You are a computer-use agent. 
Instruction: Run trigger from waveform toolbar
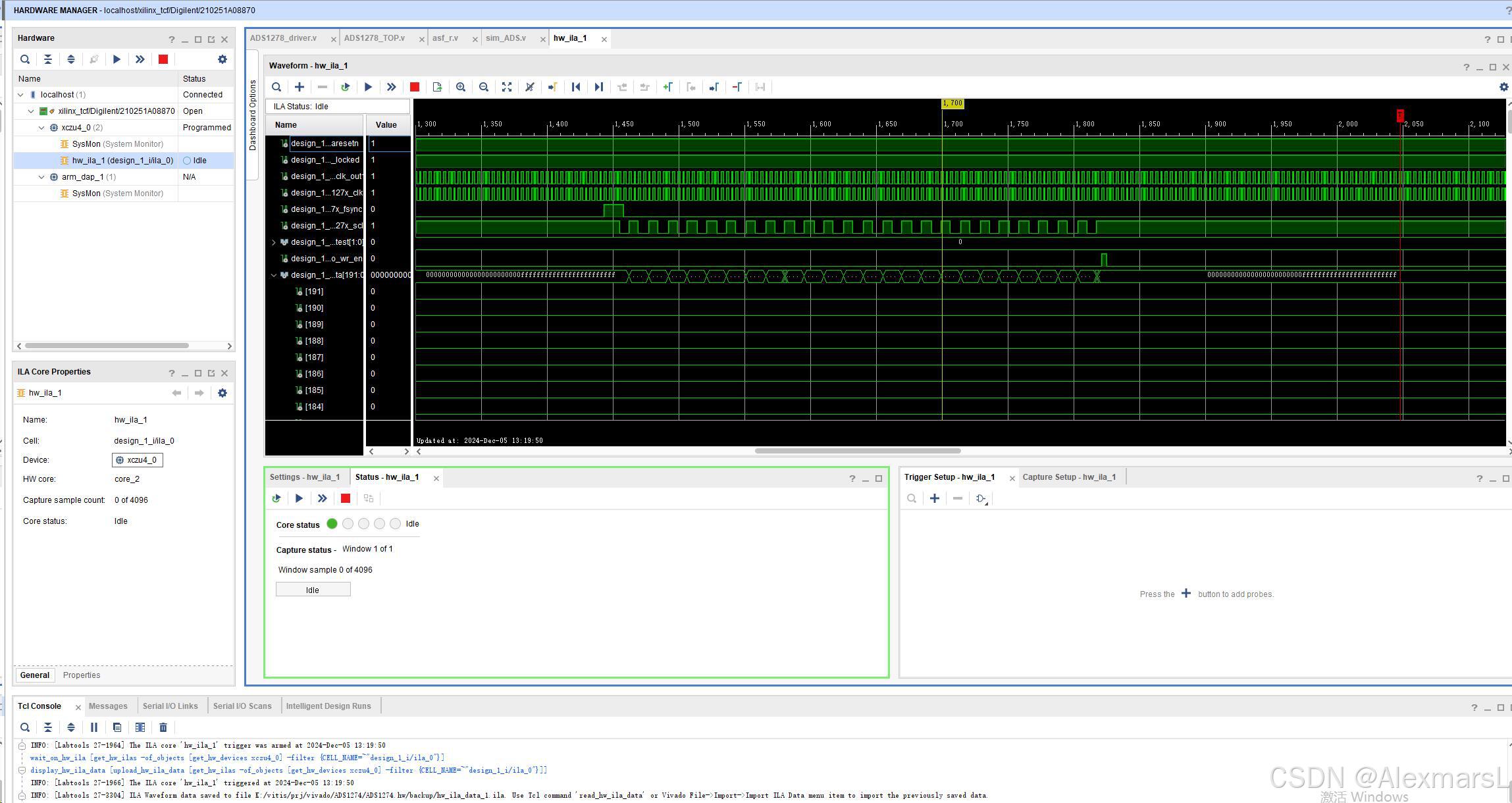pyautogui.click(x=369, y=87)
